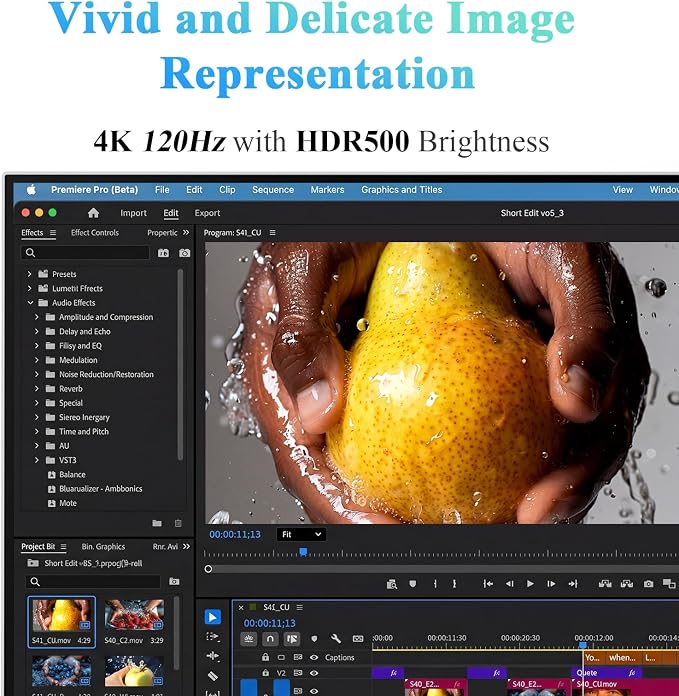
Task: Click the Step Forward one frame button
Action: coord(551,584)
